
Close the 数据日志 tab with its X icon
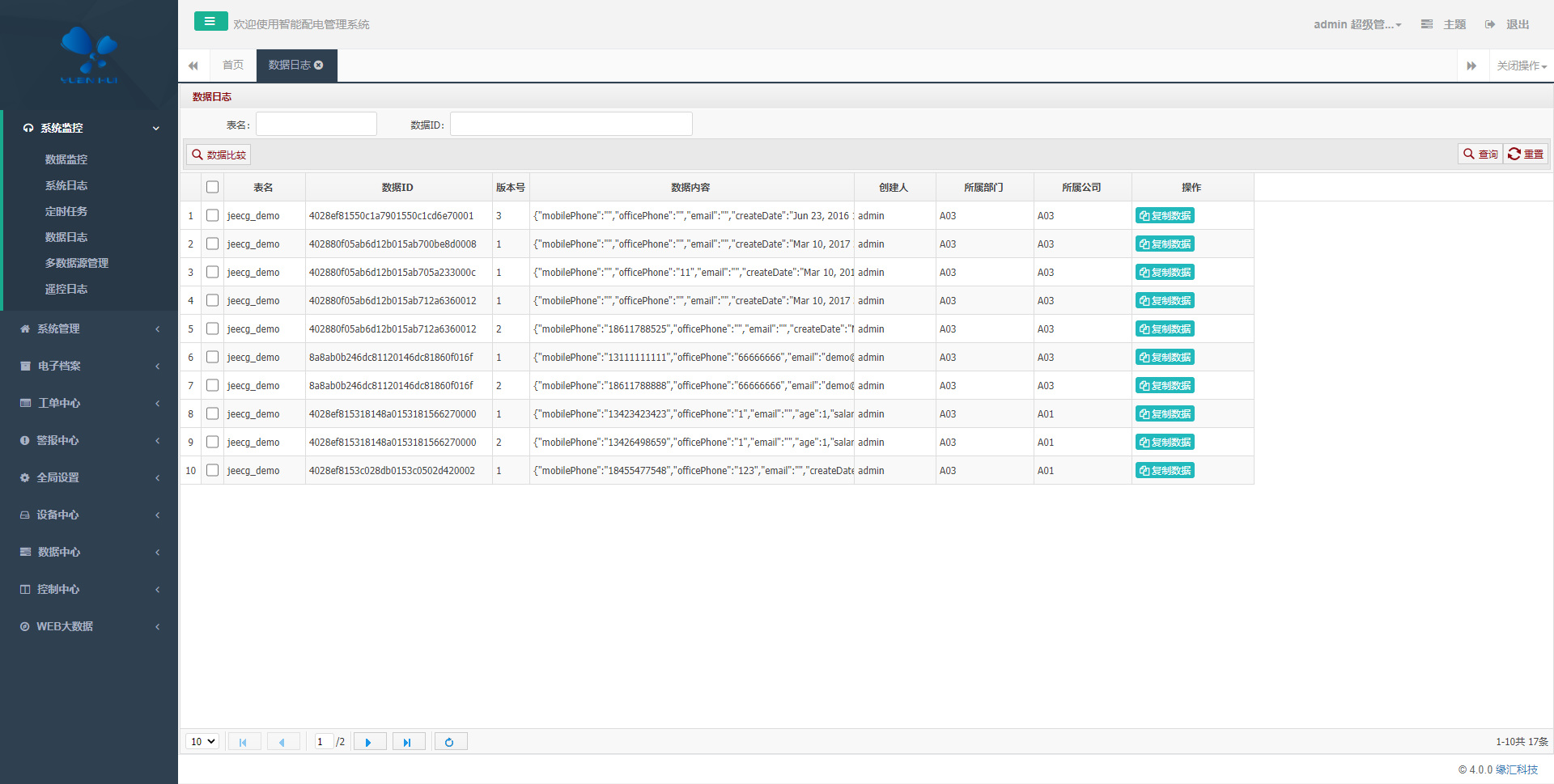tap(319, 66)
